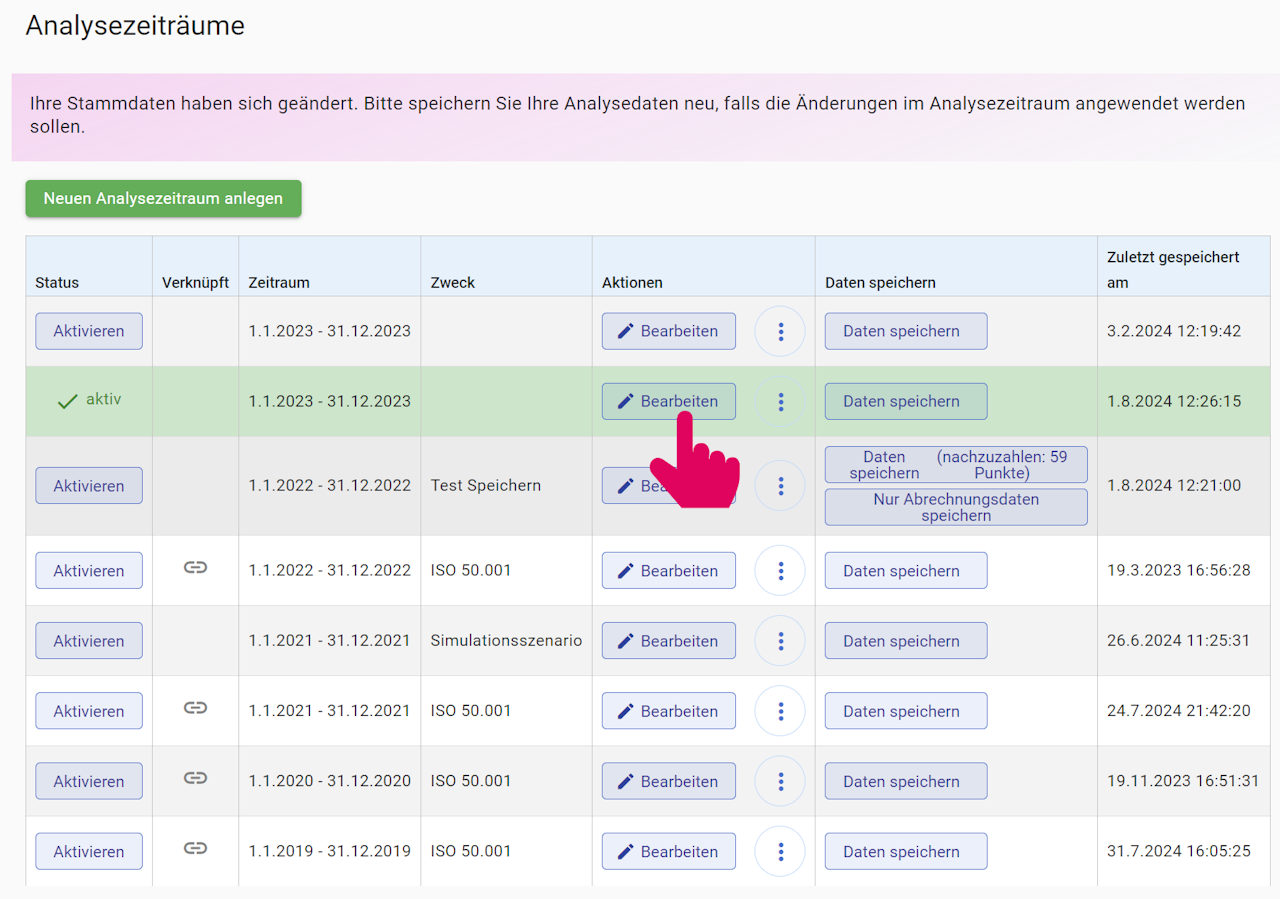Click link icon in 2019 ISO 50.001 row
Image resolution: width=1280 pixels, height=899 pixels.
[195, 849]
